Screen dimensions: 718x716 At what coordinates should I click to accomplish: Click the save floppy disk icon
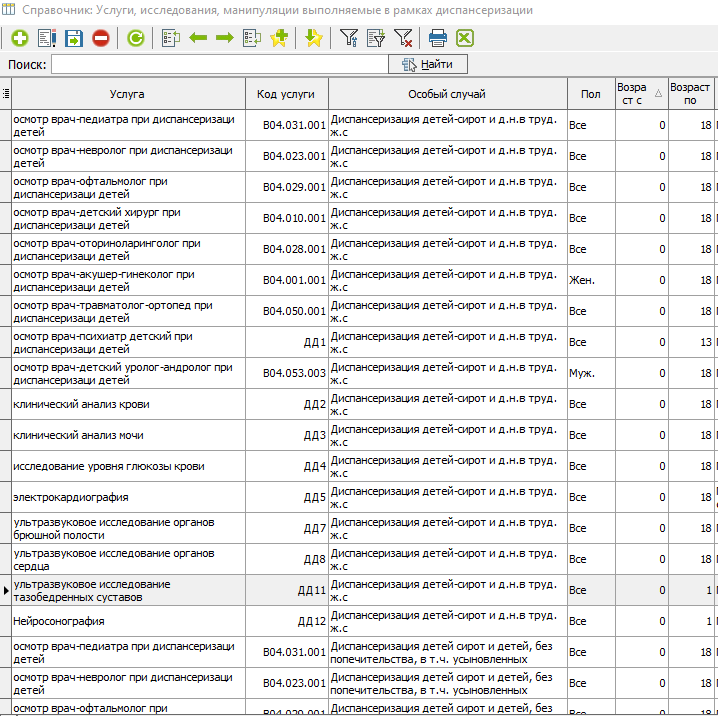pos(74,38)
